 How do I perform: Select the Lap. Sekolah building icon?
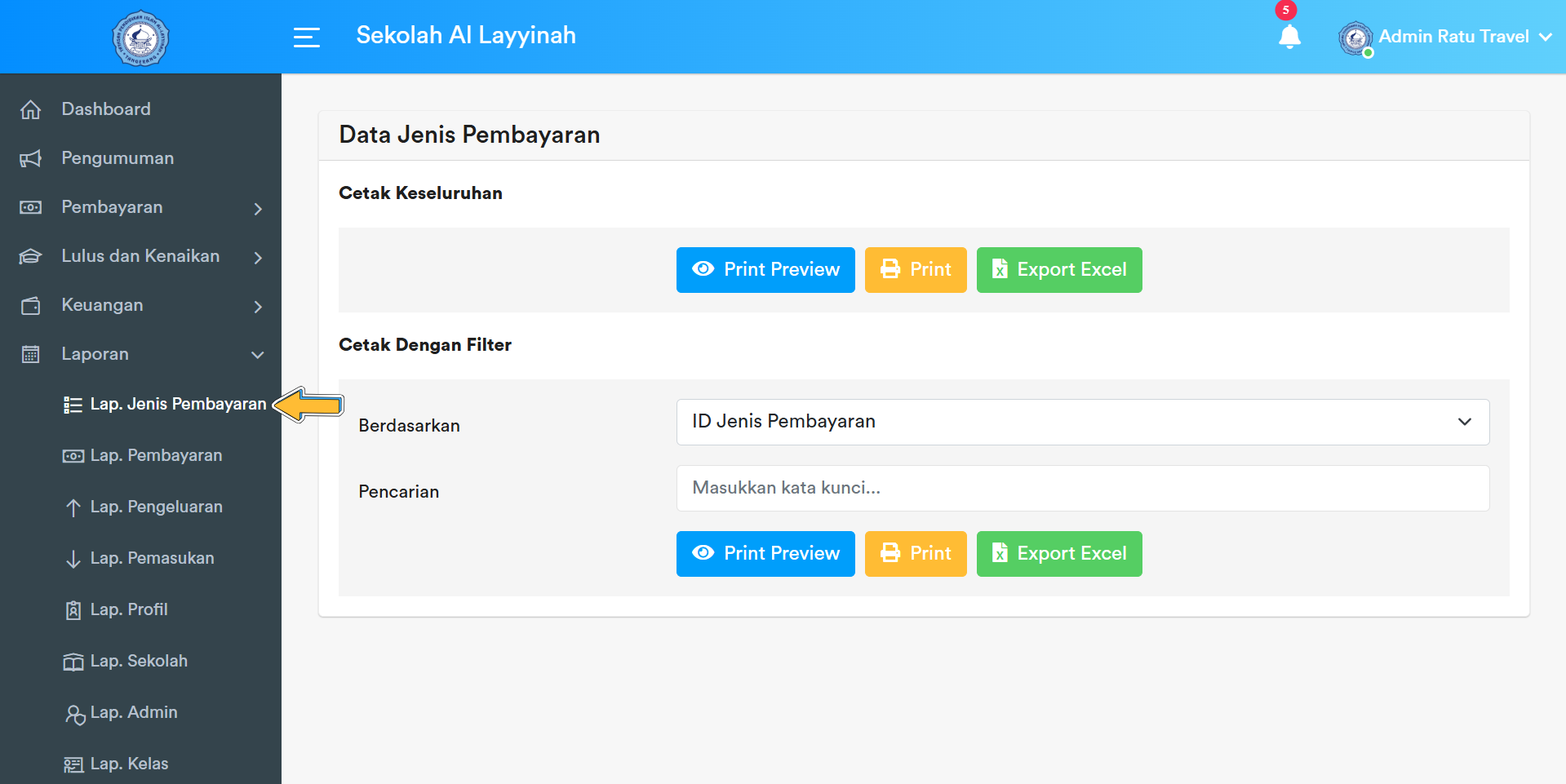[73, 661]
